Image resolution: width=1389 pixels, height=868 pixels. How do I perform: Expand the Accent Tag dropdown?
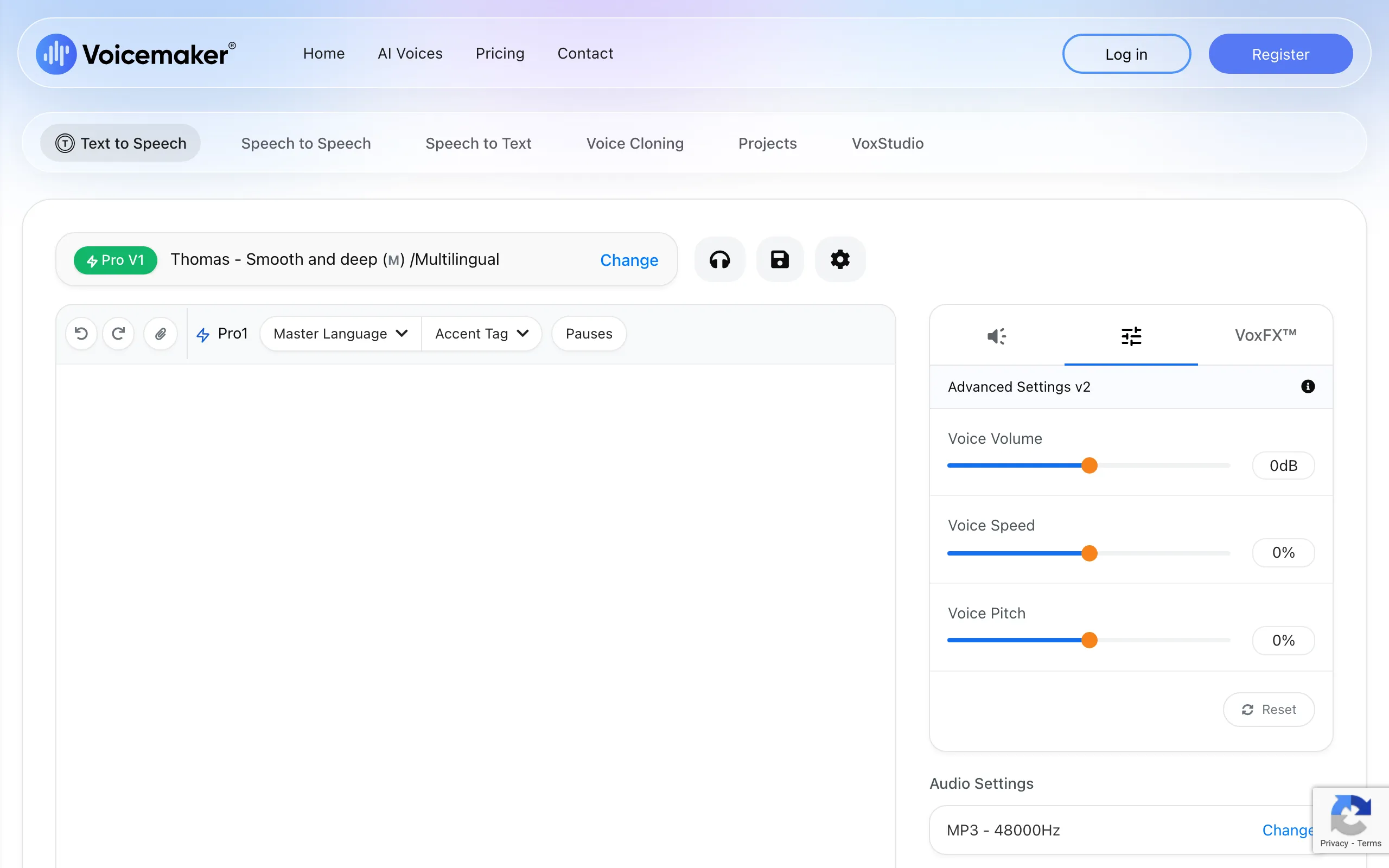click(x=482, y=333)
